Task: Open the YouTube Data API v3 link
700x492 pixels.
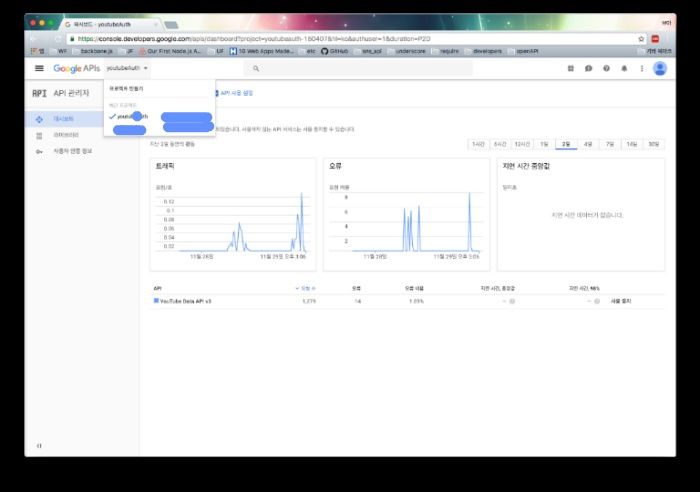Action: point(185,301)
